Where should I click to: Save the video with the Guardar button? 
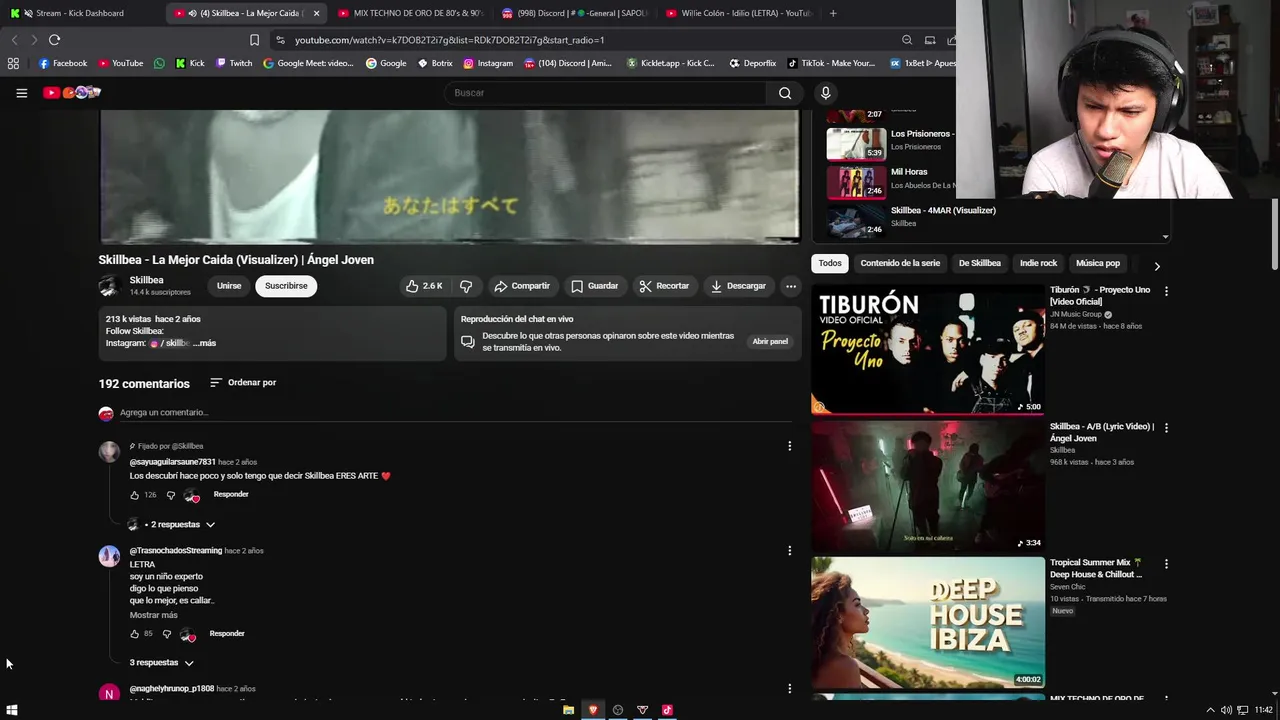tap(594, 286)
